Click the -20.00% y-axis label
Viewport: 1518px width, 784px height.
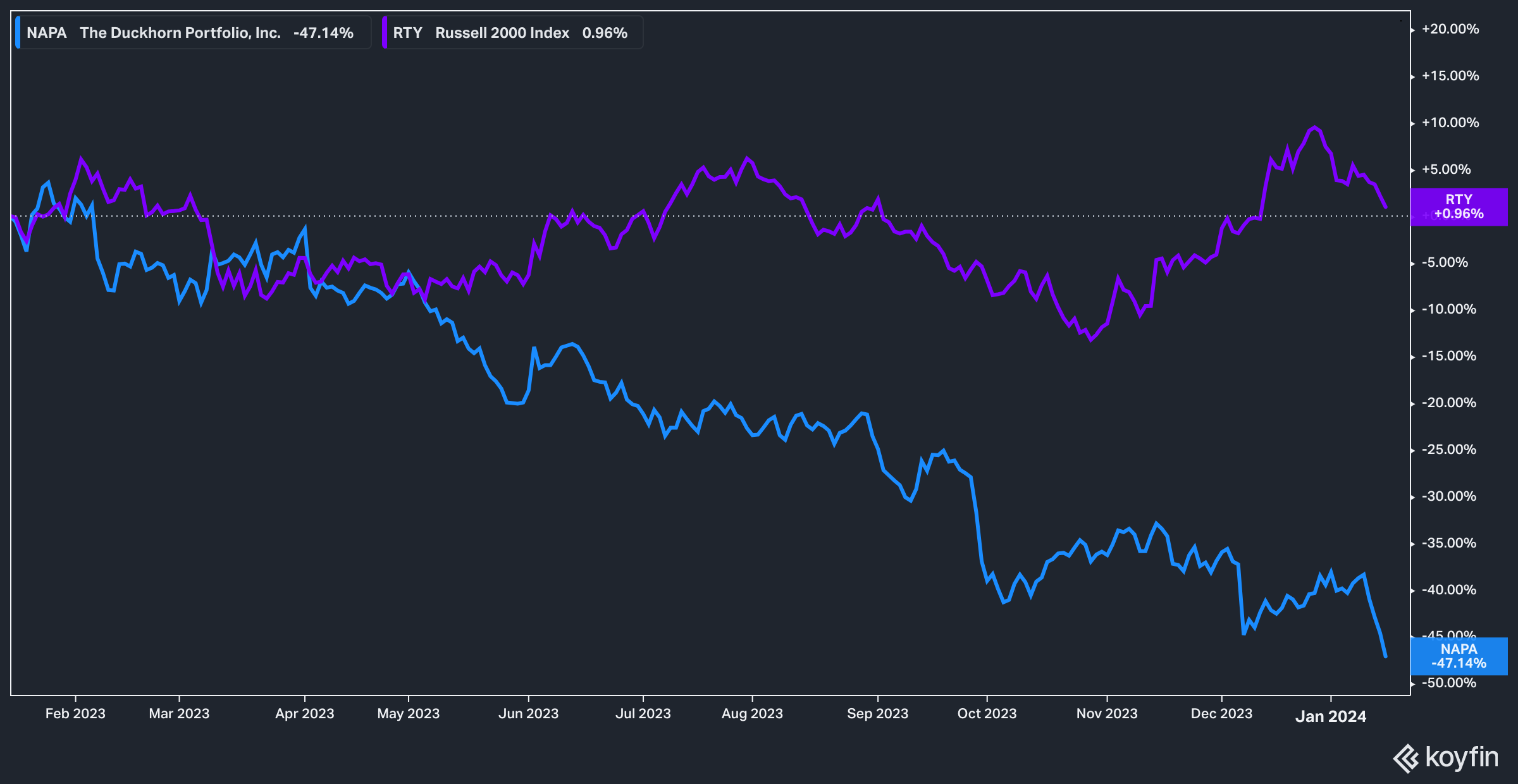[x=1449, y=403]
